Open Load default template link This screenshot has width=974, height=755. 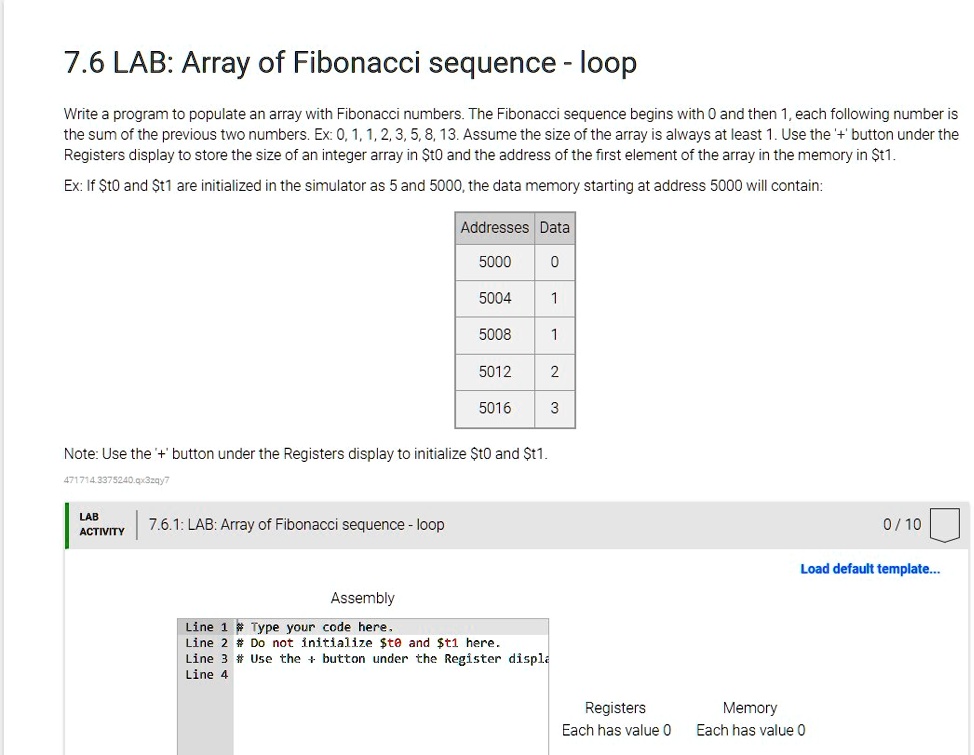click(x=870, y=569)
